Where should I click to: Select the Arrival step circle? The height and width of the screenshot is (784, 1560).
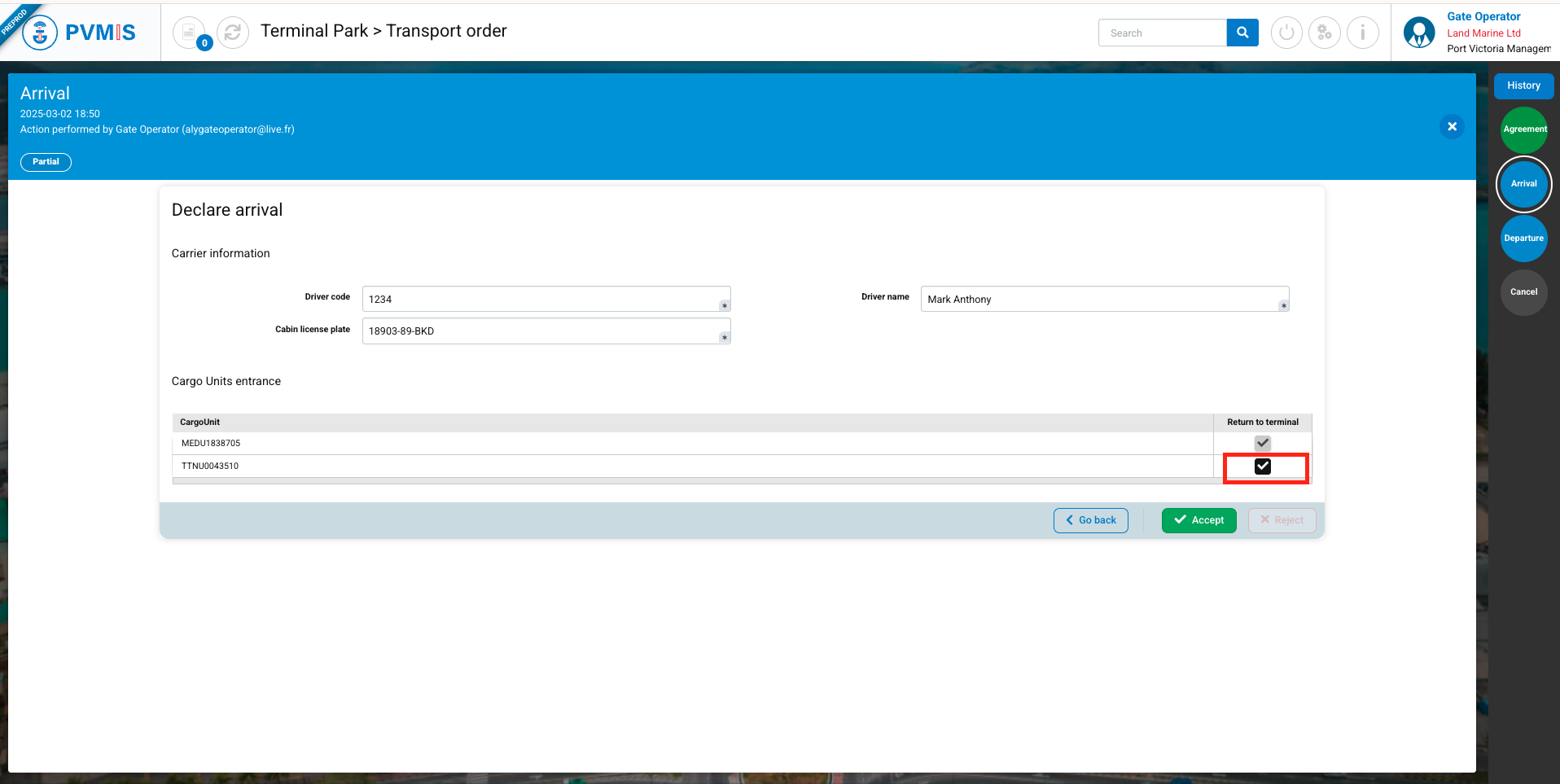[1523, 184]
